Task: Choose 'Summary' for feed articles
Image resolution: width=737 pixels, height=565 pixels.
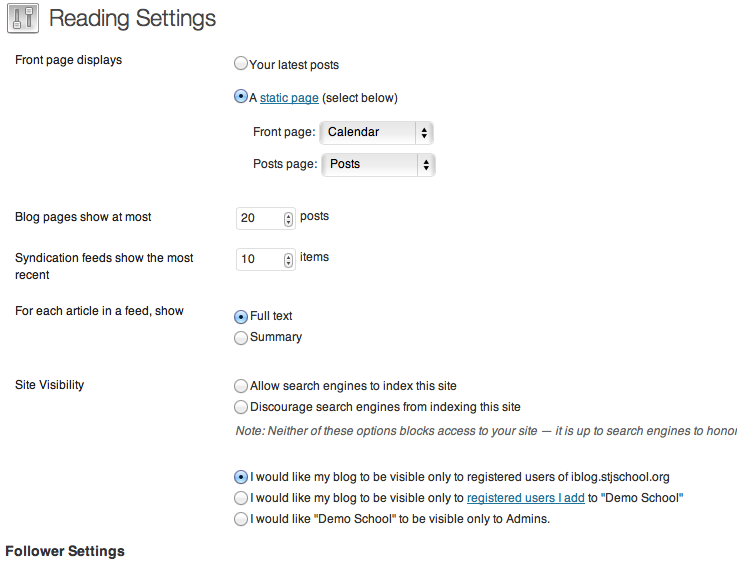Action: [x=241, y=338]
